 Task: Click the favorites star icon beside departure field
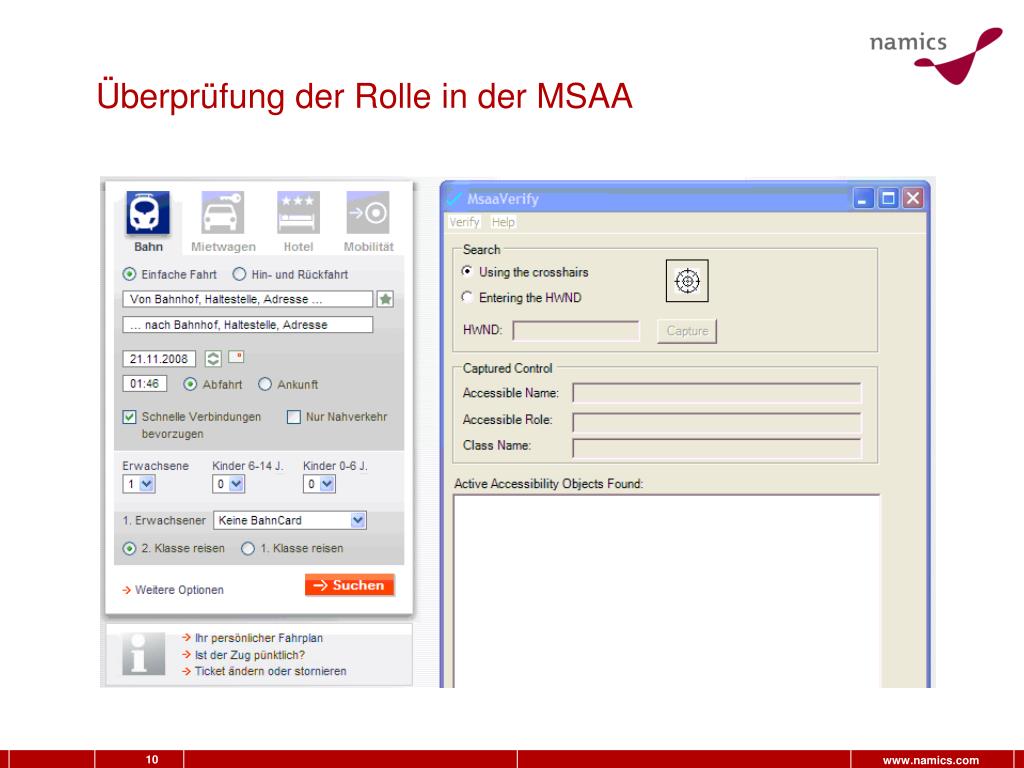pyautogui.click(x=386, y=299)
